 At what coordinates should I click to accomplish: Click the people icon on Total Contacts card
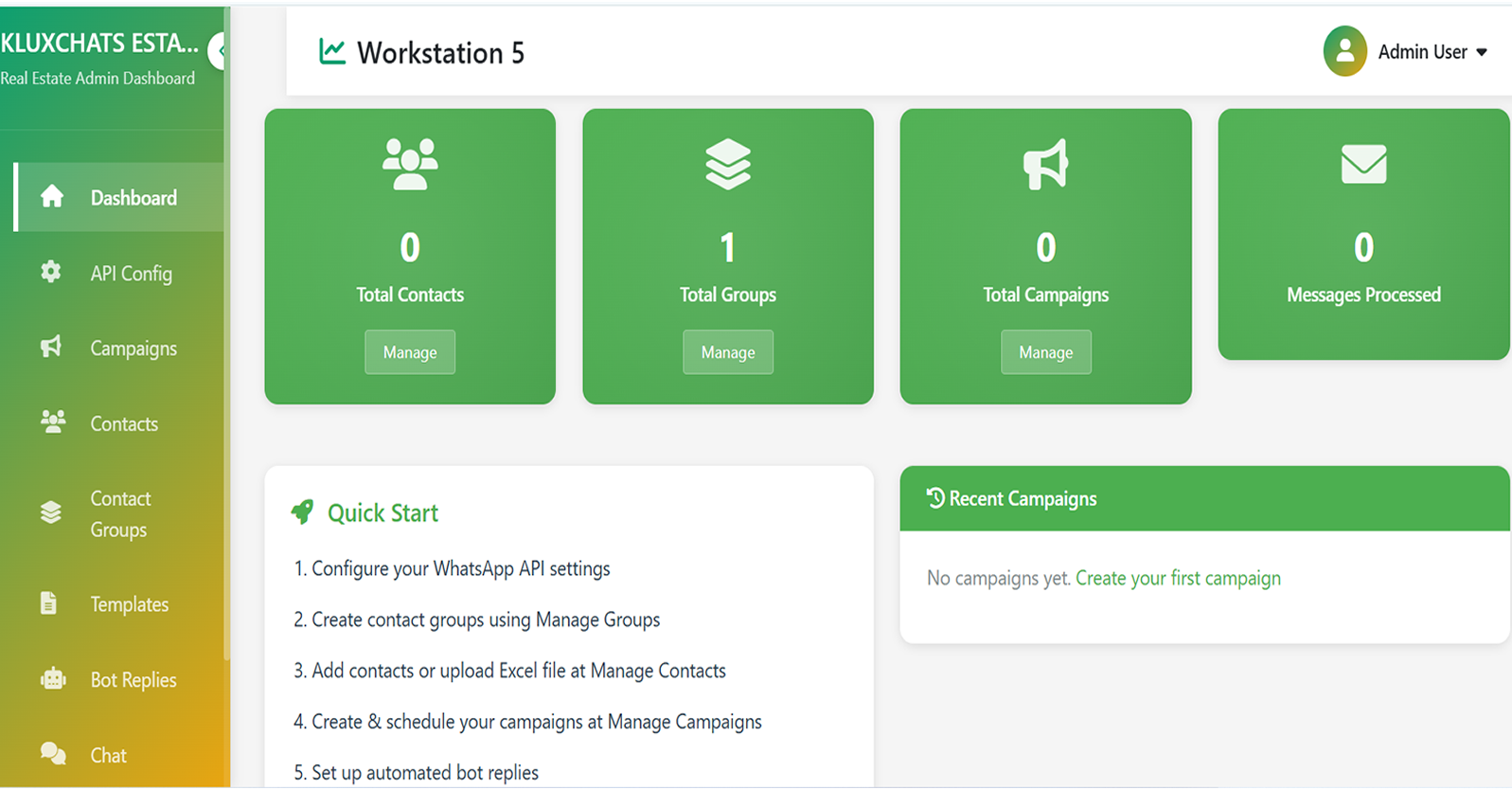pyautogui.click(x=410, y=165)
